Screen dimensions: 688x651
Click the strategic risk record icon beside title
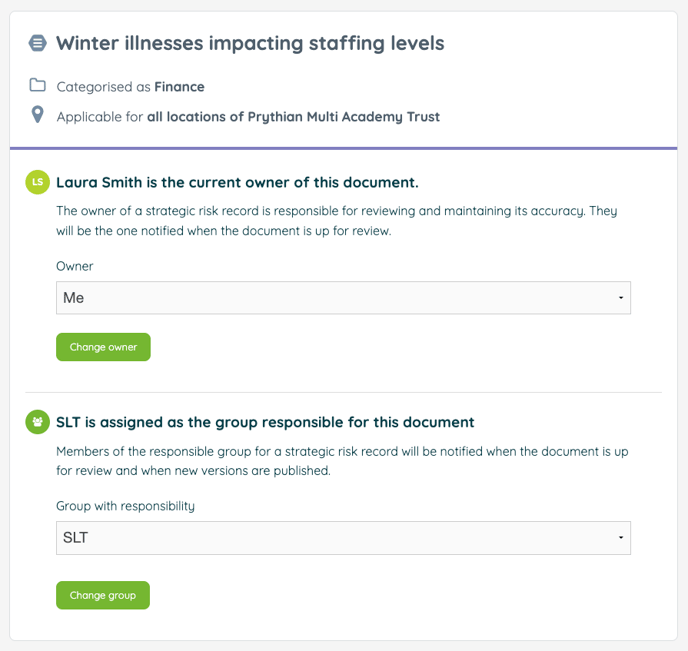(x=38, y=43)
